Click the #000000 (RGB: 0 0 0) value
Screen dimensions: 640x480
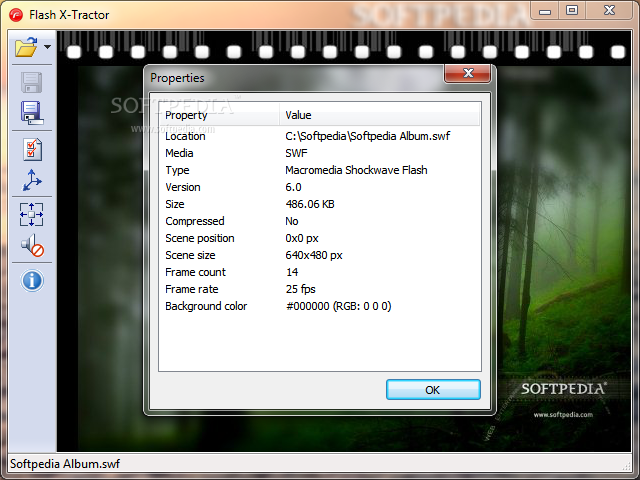[x=338, y=307]
